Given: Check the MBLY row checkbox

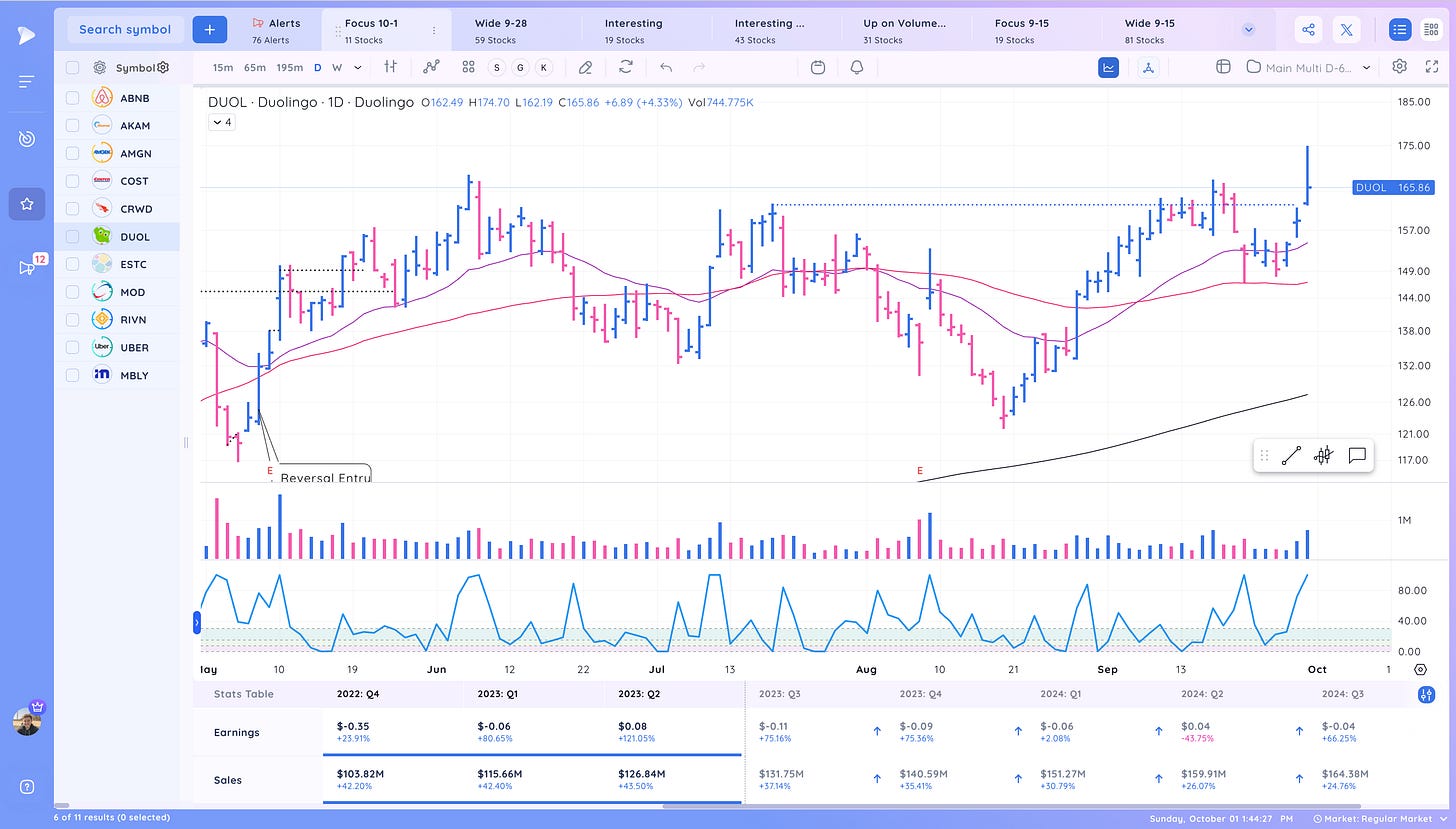Looking at the screenshot, I should 72,375.
